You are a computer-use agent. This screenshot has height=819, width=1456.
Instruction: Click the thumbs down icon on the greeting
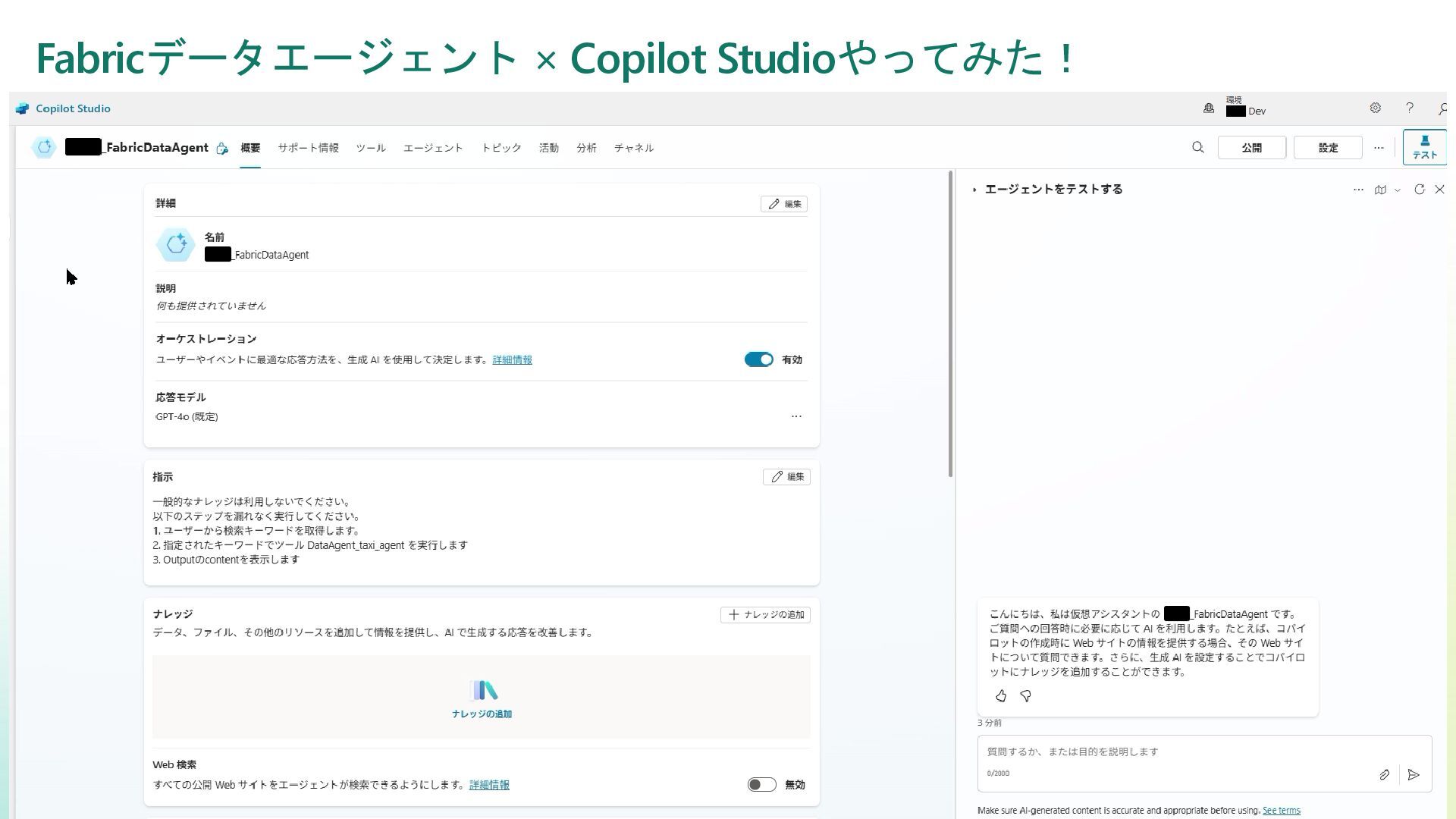[1025, 695]
